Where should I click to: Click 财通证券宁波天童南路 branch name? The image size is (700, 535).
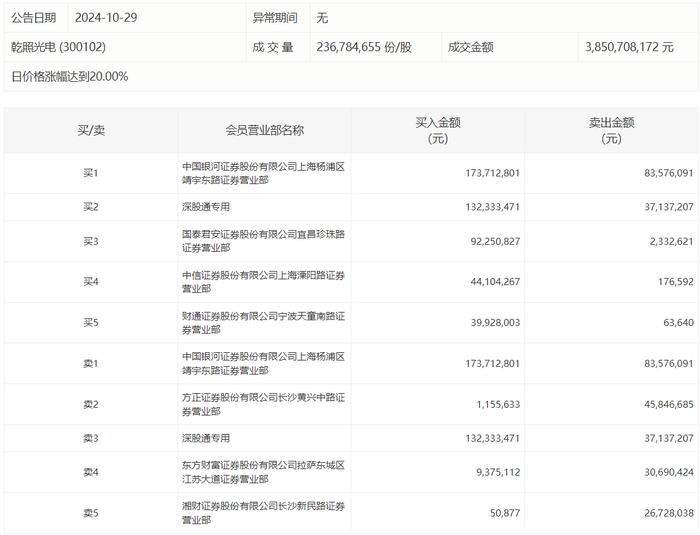tap(263, 323)
